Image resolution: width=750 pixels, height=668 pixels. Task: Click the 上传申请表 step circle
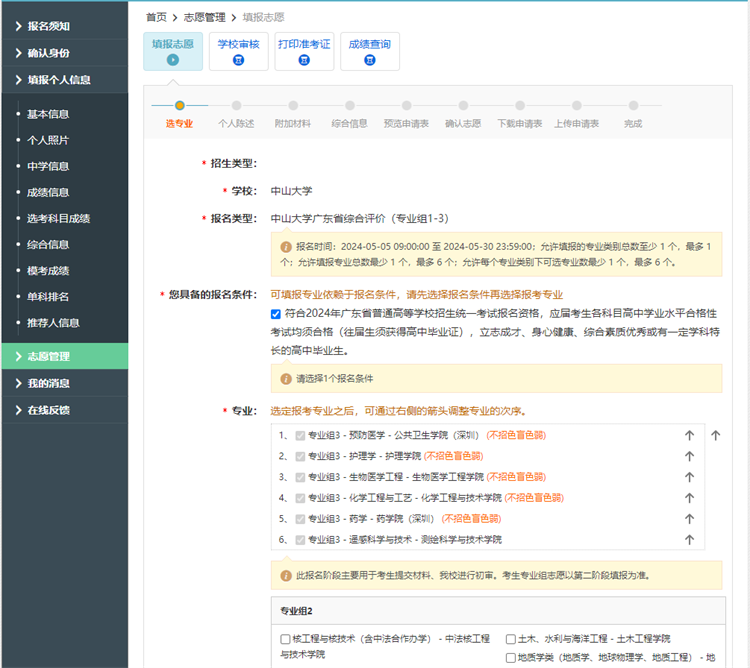[577, 105]
